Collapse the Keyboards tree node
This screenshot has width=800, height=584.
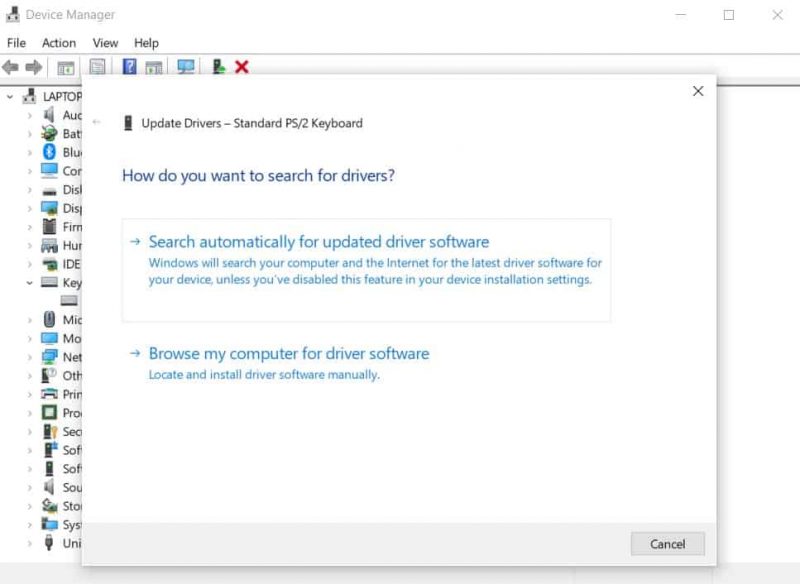click(x=27, y=283)
